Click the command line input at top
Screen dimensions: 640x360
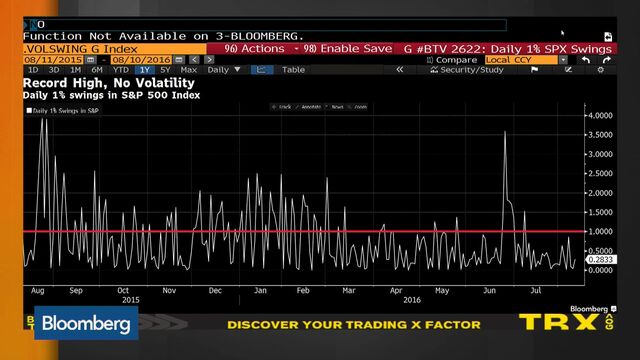tap(265, 24)
